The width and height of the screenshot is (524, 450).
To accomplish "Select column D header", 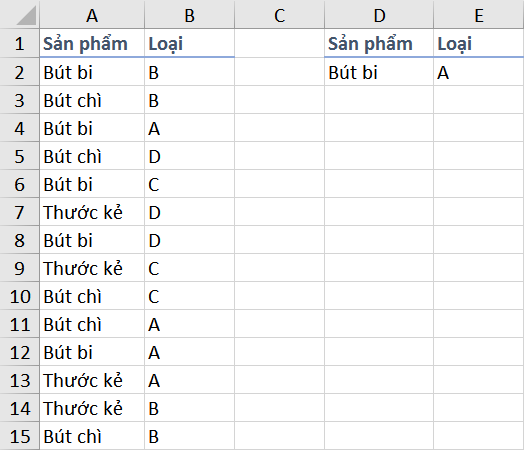I will click(x=379, y=14).
